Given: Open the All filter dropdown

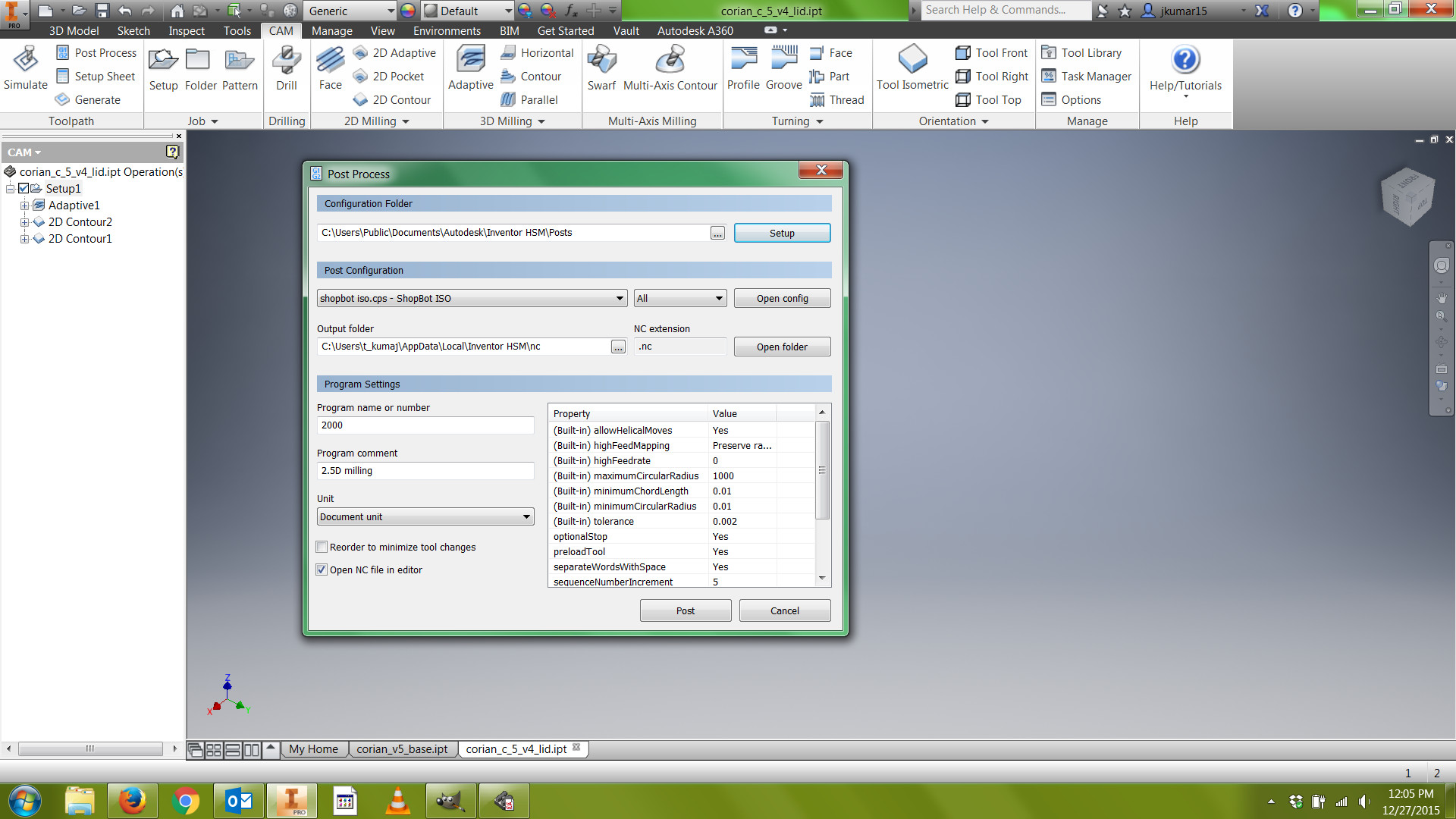Looking at the screenshot, I should [x=680, y=299].
